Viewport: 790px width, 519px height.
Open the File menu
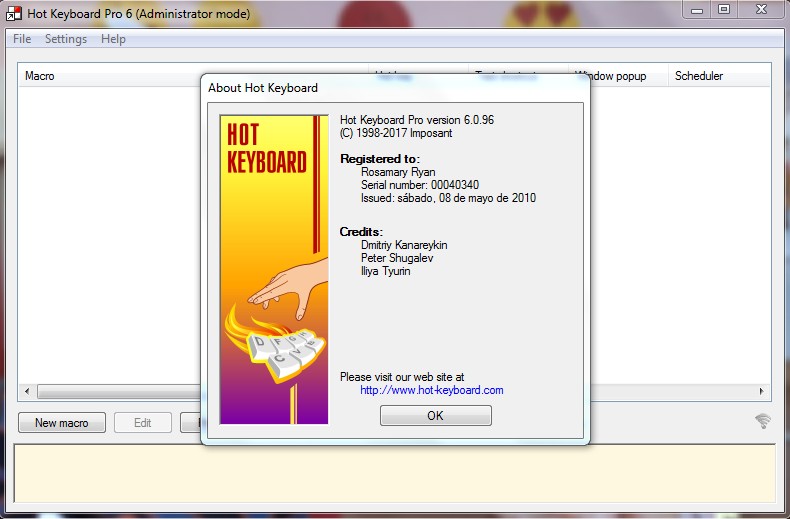click(x=22, y=39)
